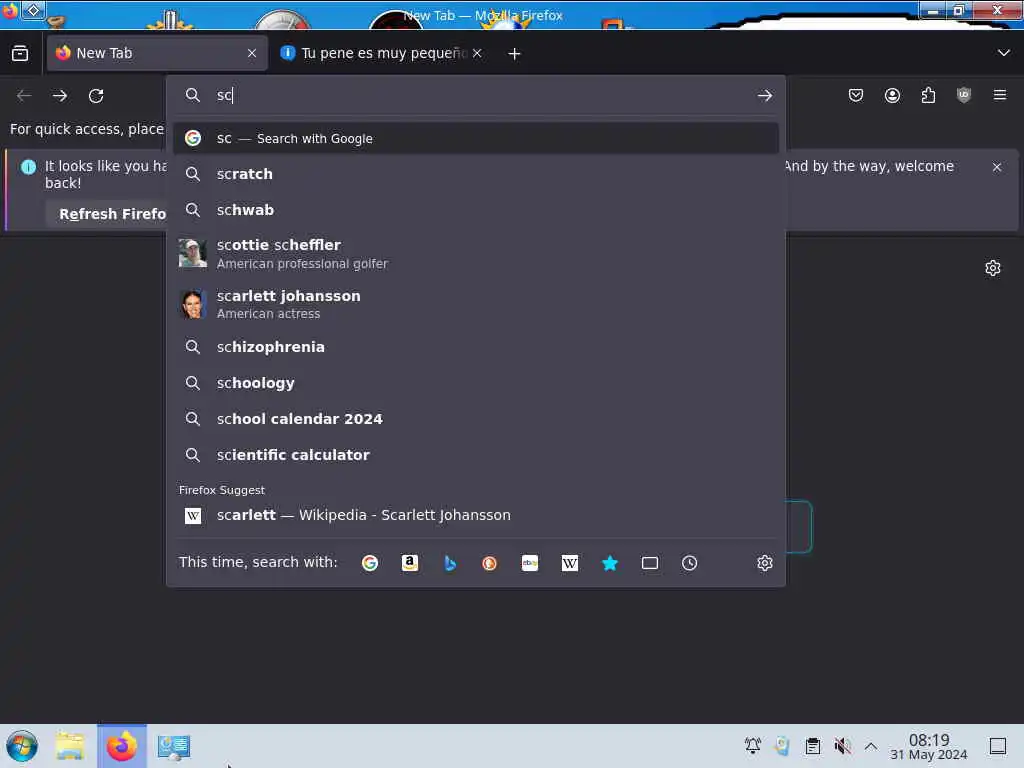Close the New Tab tab
The height and width of the screenshot is (768, 1024).
(252, 54)
